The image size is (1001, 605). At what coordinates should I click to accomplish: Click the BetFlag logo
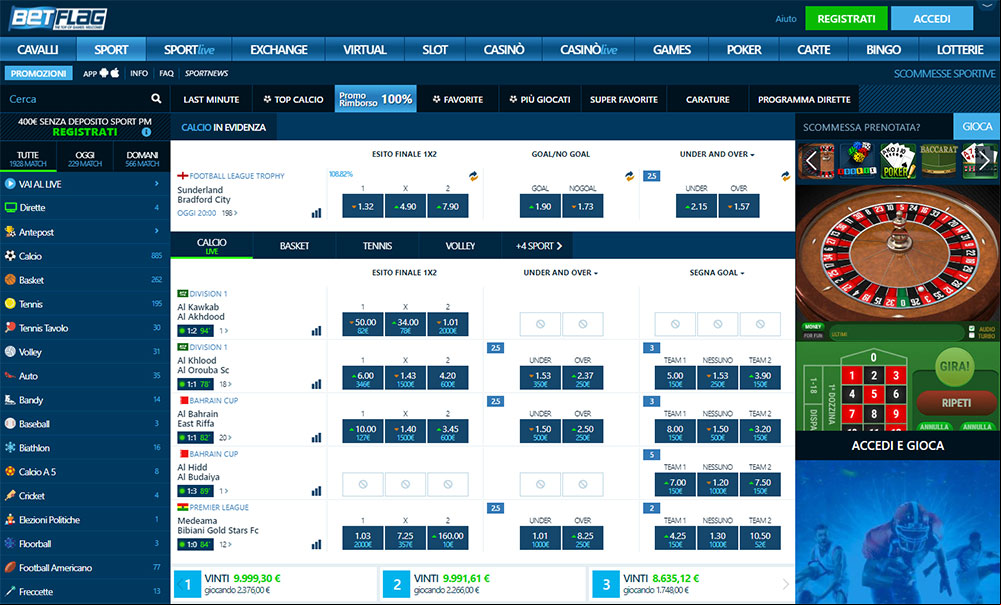tap(57, 19)
